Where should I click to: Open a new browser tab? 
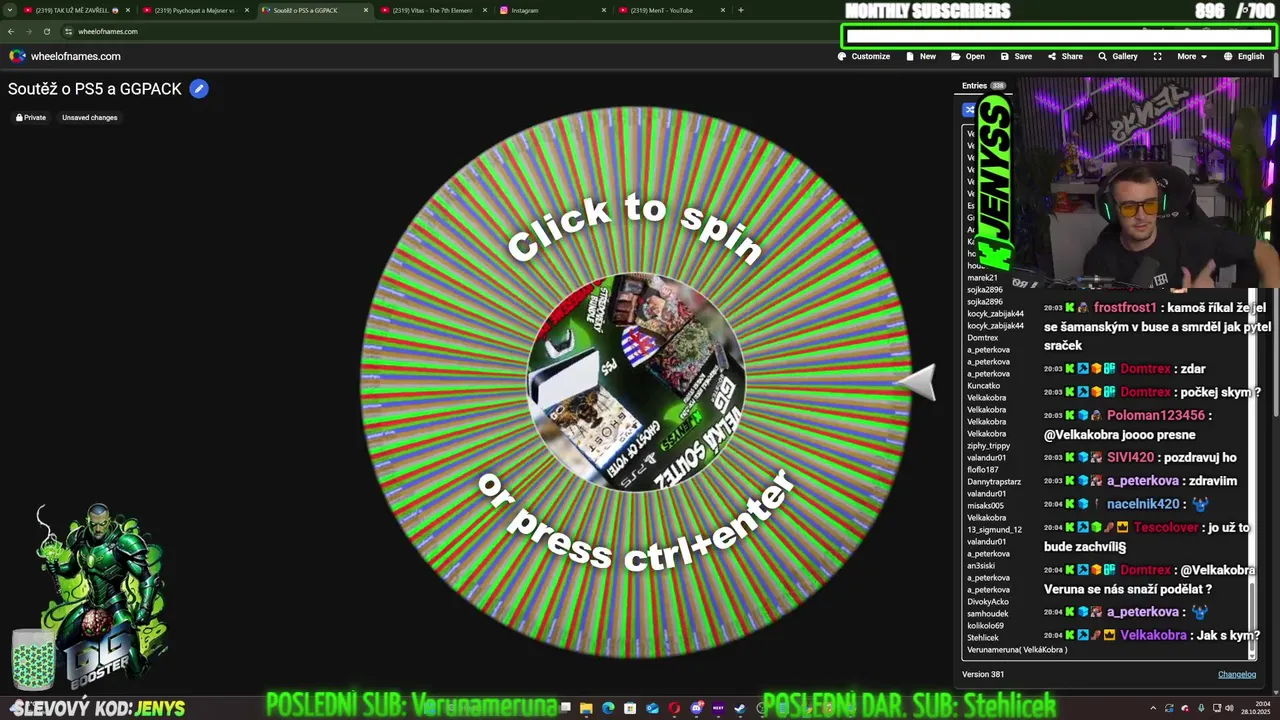[740, 10]
